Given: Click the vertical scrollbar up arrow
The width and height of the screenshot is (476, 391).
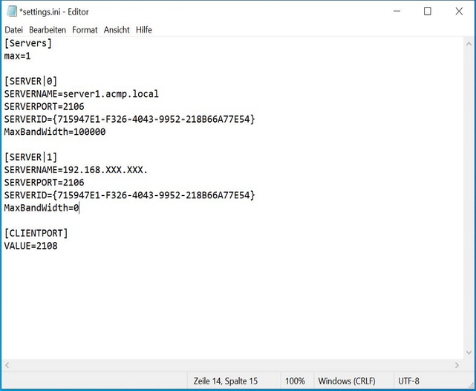Looking at the screenshot, I should 468,44.
